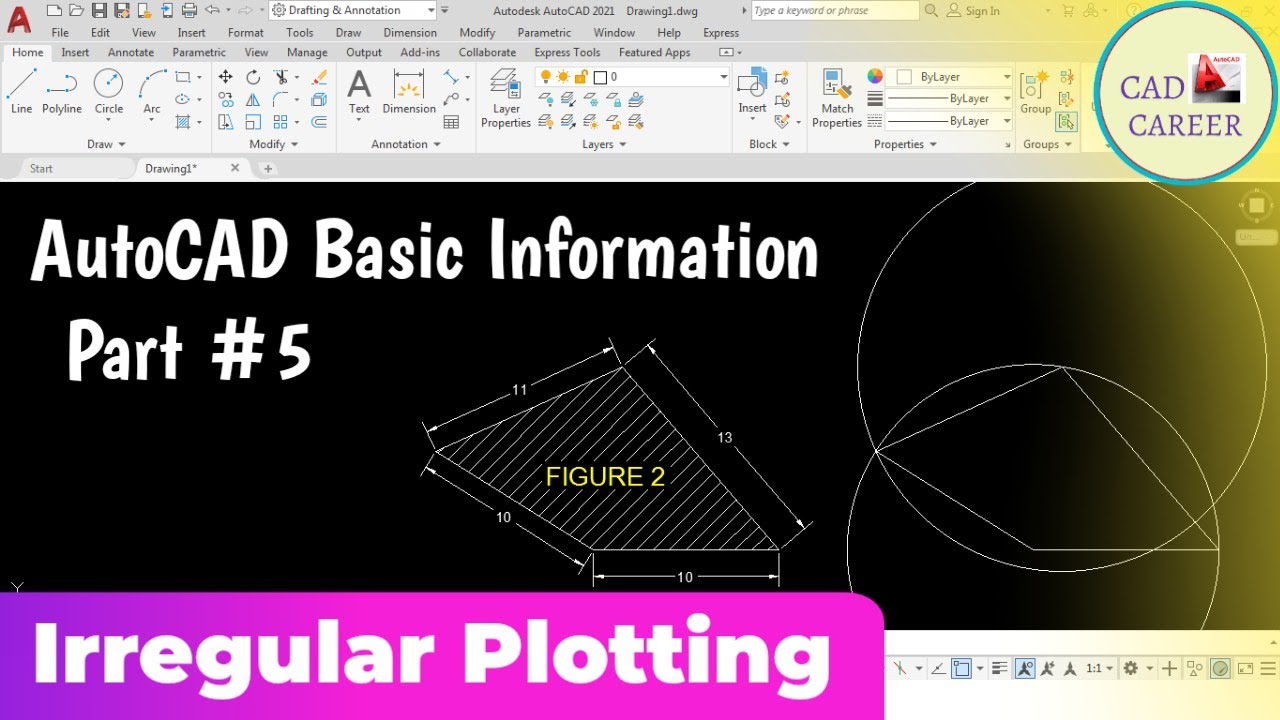Expand the Block panel

(x=769, y=144)
